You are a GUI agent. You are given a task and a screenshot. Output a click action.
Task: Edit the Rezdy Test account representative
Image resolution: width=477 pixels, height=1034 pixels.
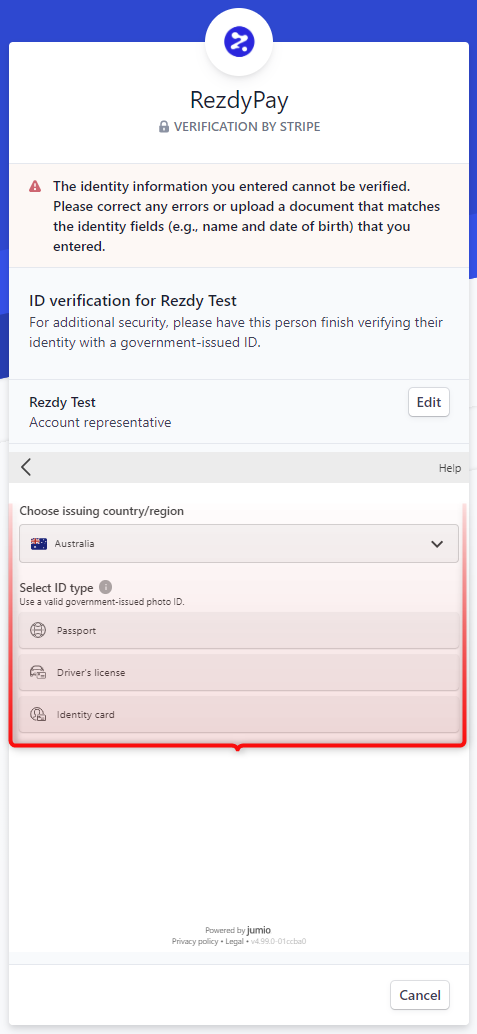click(x=429, y=402)
